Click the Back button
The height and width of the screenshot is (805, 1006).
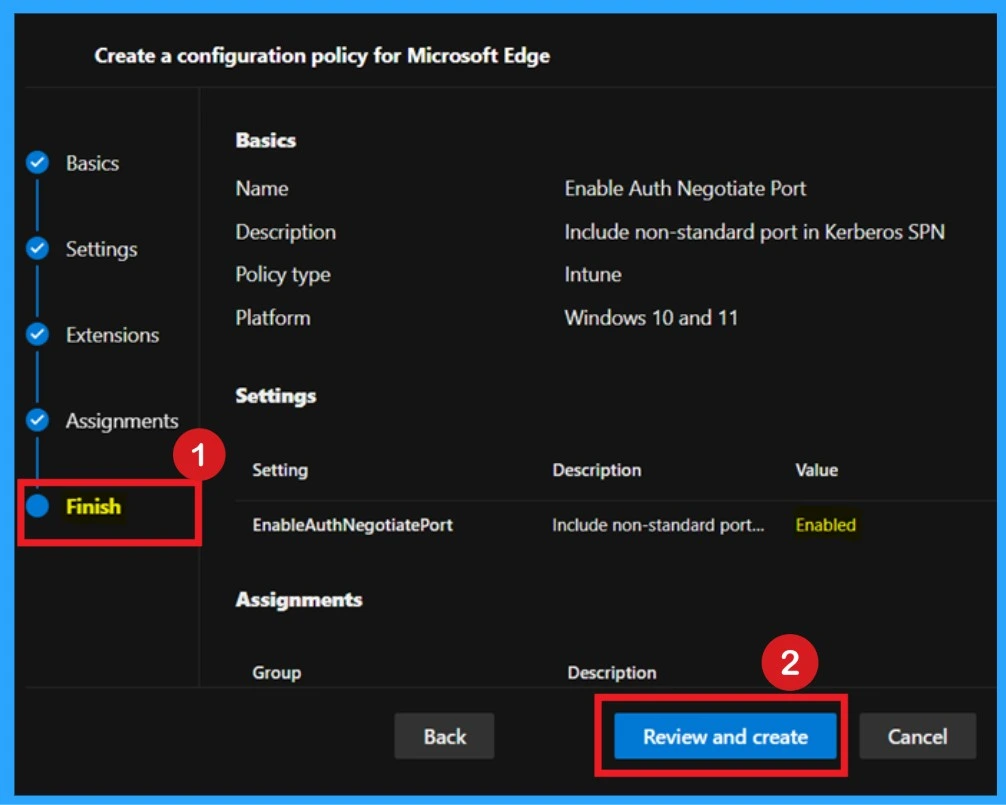444,736
